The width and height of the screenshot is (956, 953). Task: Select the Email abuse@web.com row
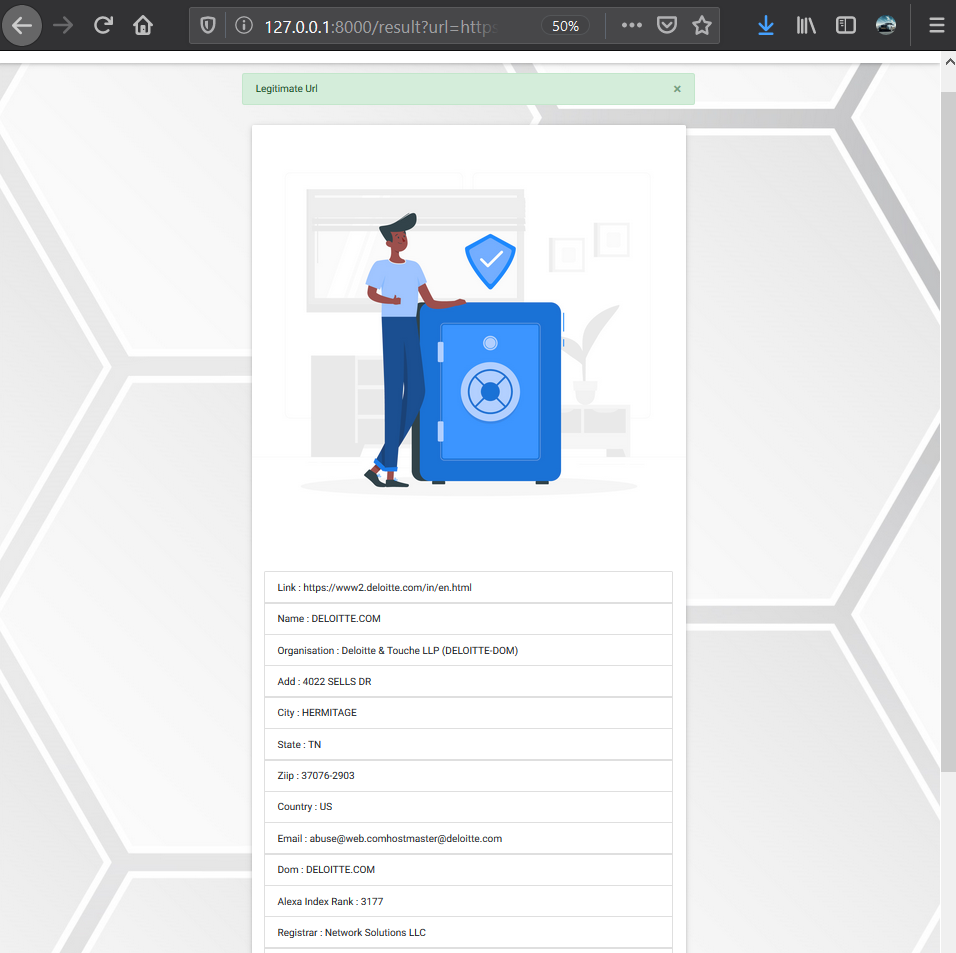tap(468, 838)
